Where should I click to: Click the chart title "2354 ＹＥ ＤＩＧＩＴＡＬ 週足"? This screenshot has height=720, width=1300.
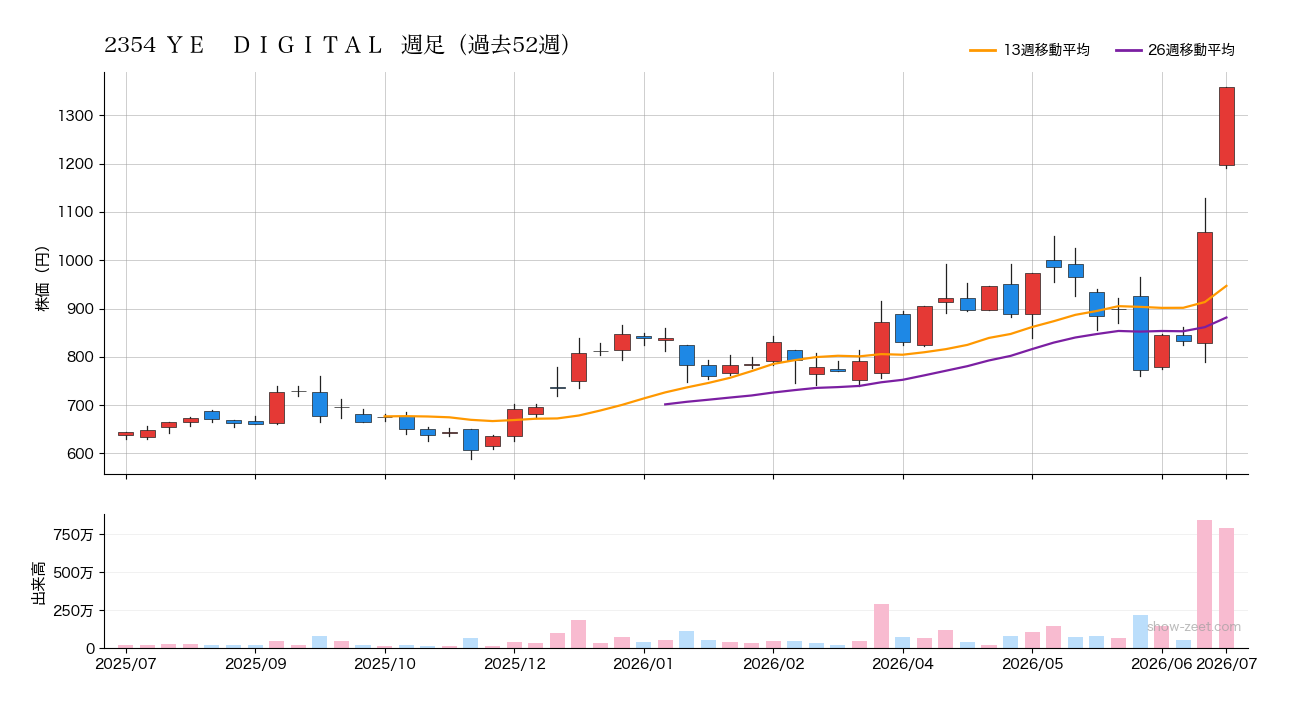[274, 45]
